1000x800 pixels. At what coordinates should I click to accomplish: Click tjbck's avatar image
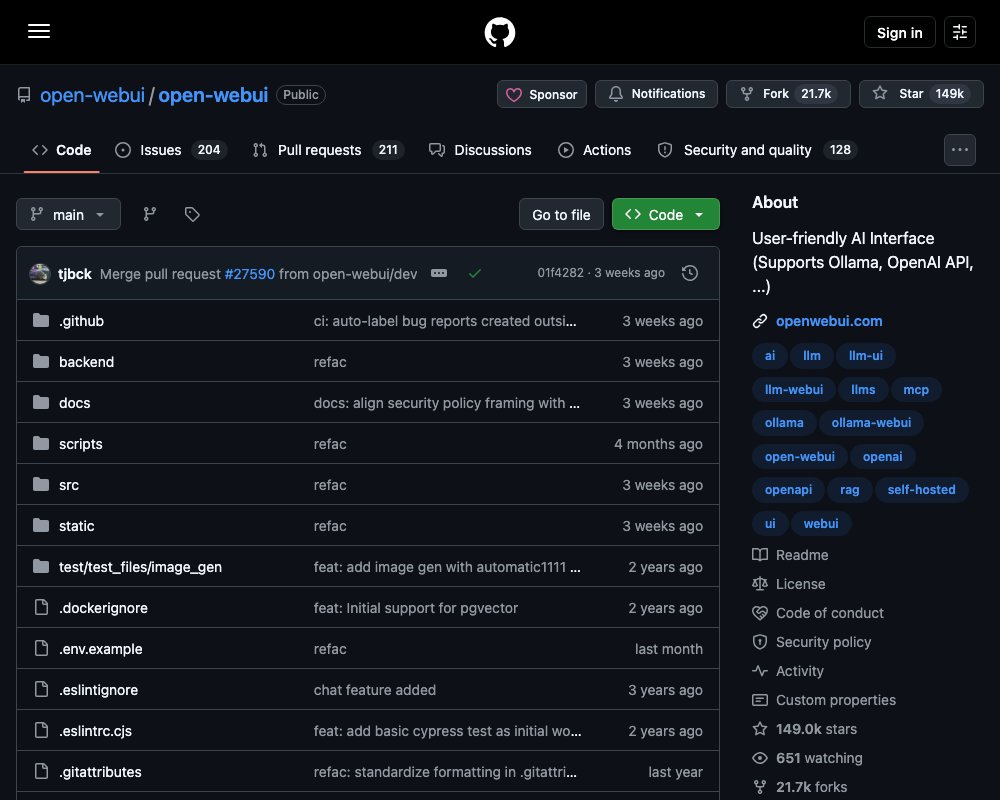tap(40, 274)
